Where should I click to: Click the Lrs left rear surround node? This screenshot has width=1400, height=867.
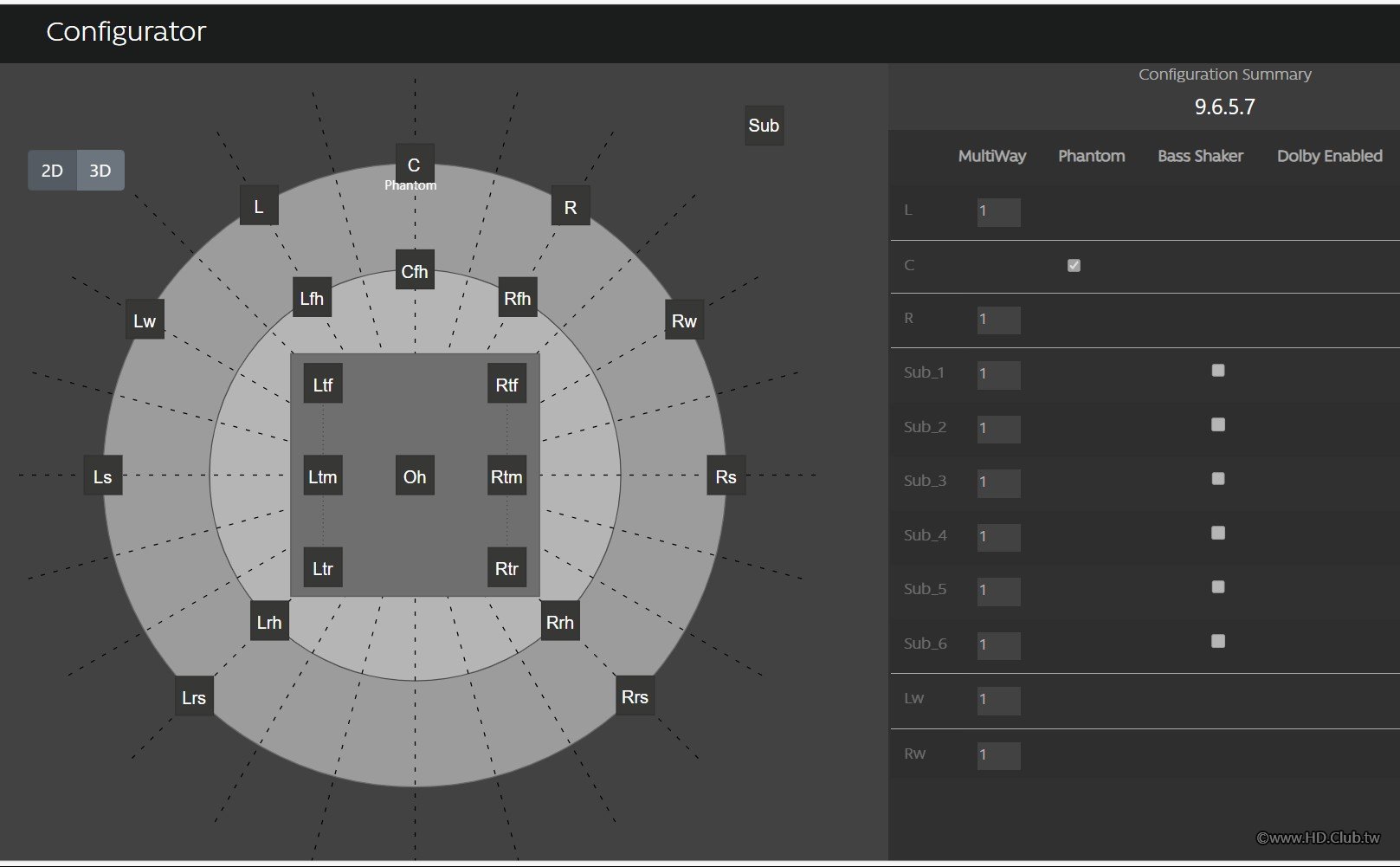click(194, 697)
